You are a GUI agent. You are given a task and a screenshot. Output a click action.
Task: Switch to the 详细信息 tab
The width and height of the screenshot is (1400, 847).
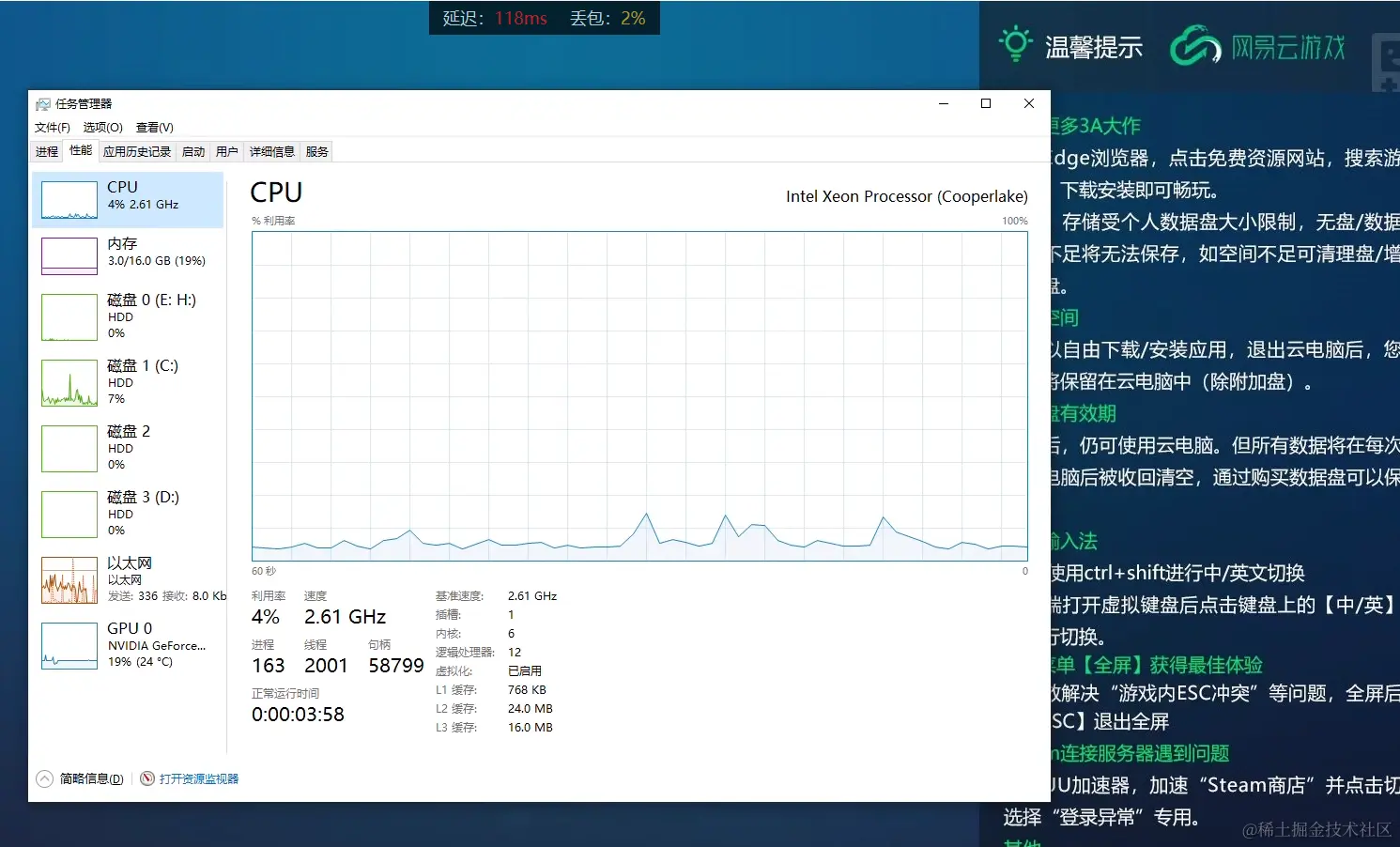[x=272, y=152]
